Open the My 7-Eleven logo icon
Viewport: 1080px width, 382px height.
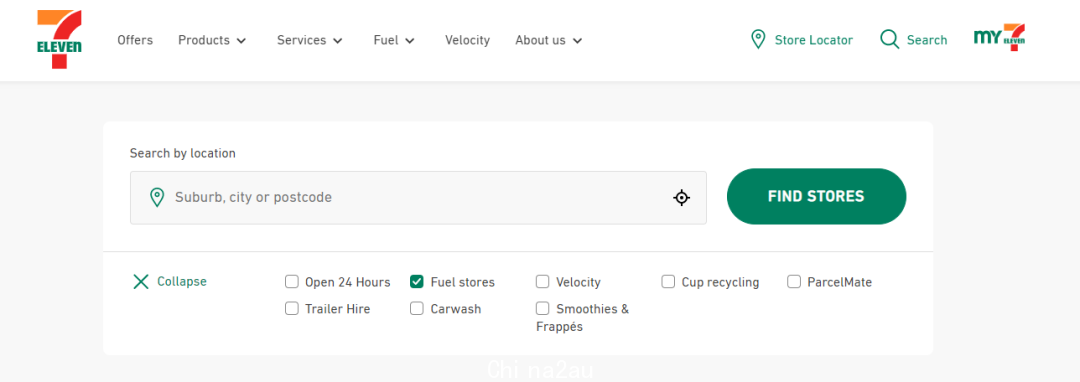coord(999,38)
